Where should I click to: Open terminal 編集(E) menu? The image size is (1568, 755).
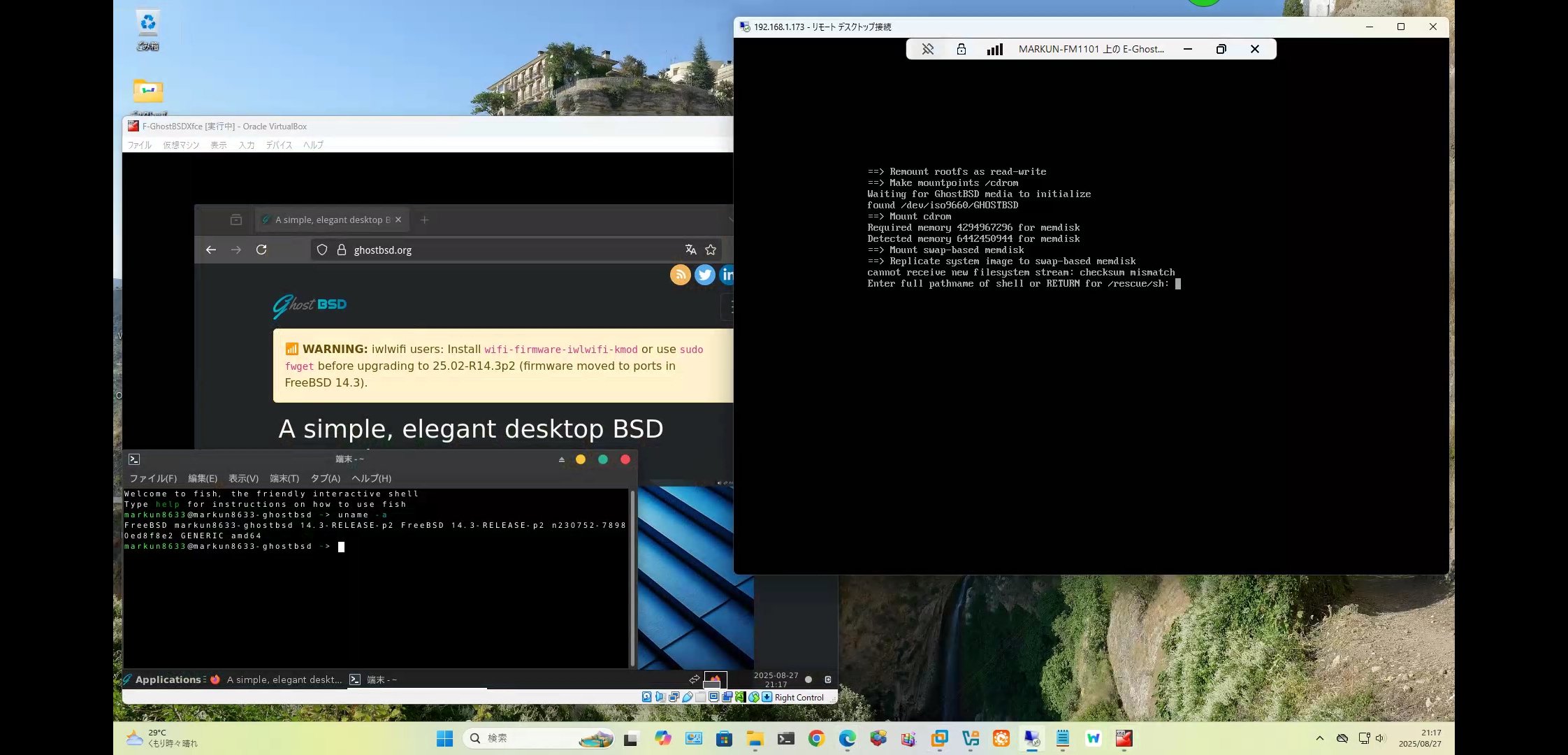pyautogui.click(x=202, y=478)
